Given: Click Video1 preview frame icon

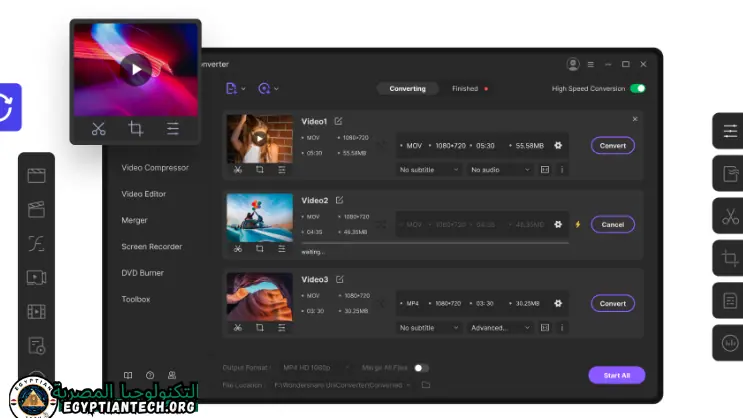Looking at the screenshot, I should tap(545, 170).
